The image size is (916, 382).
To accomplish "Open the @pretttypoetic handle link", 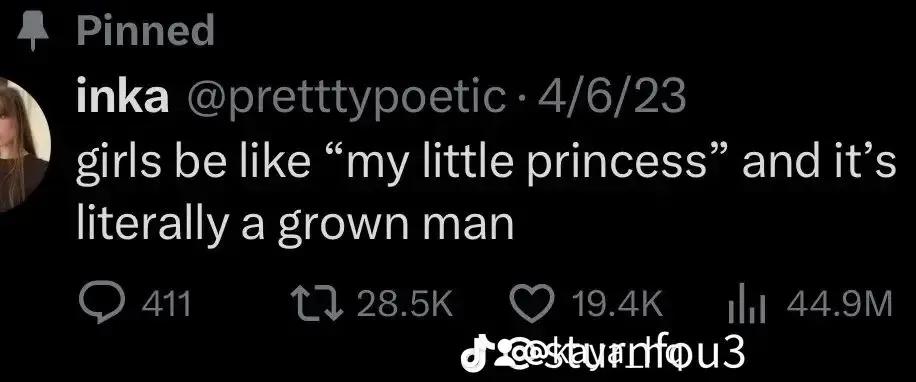I will tap(345, 99).
